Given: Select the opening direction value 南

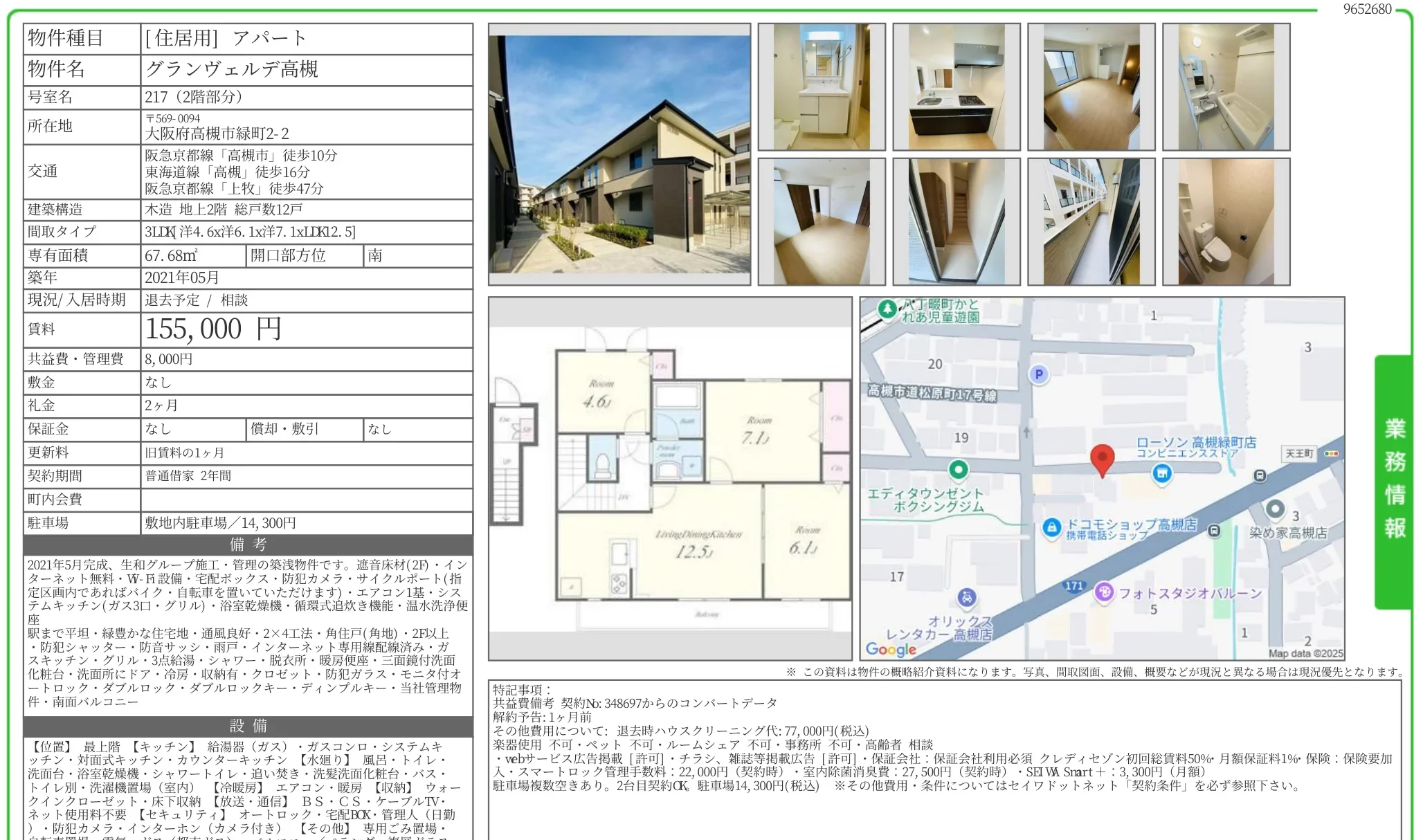Looking at the screenshot, I should [x=375, y=255].
